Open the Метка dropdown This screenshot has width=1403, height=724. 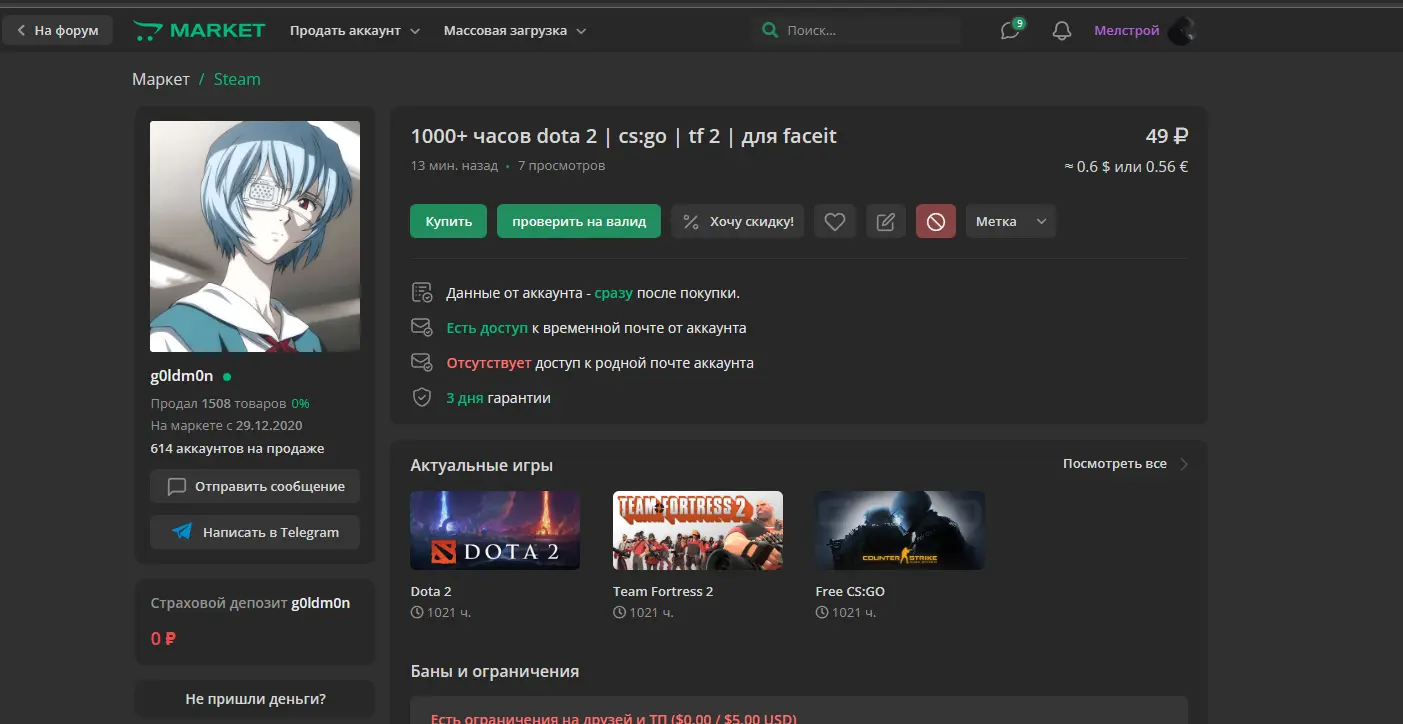1011,221
